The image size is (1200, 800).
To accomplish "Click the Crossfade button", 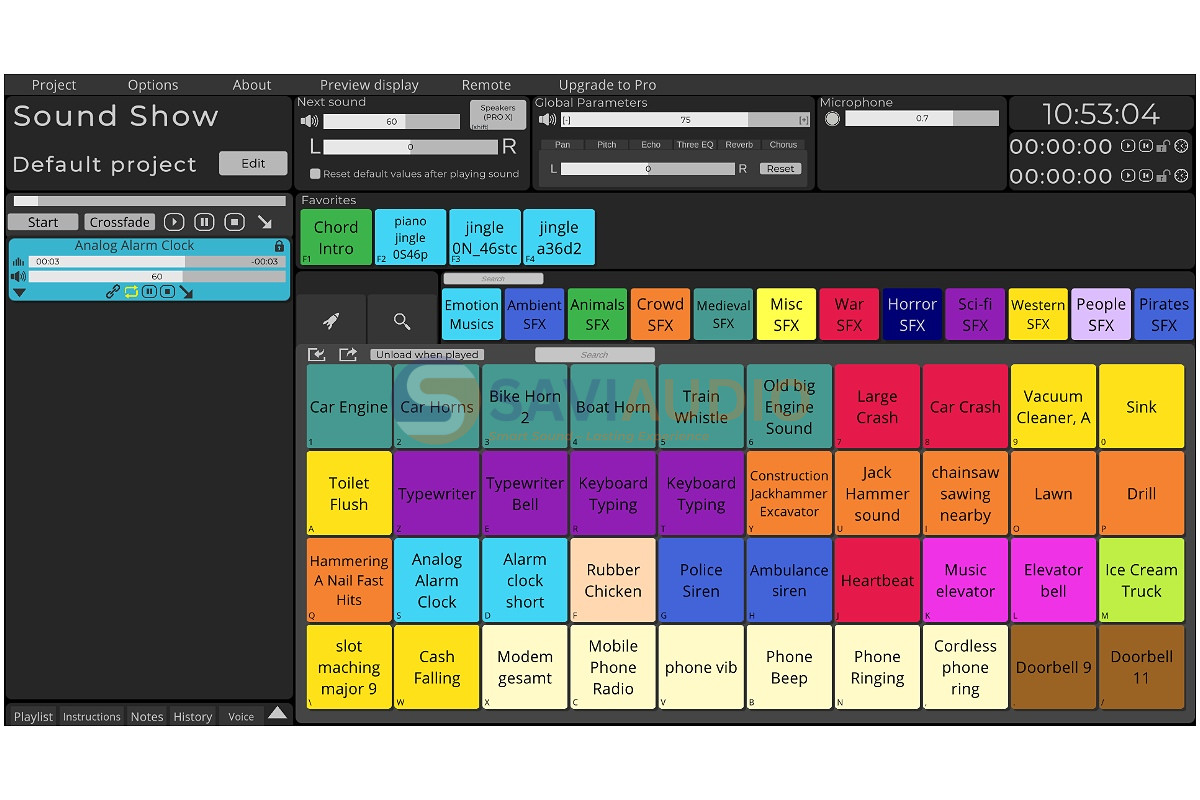I will [x=120, y=222].
